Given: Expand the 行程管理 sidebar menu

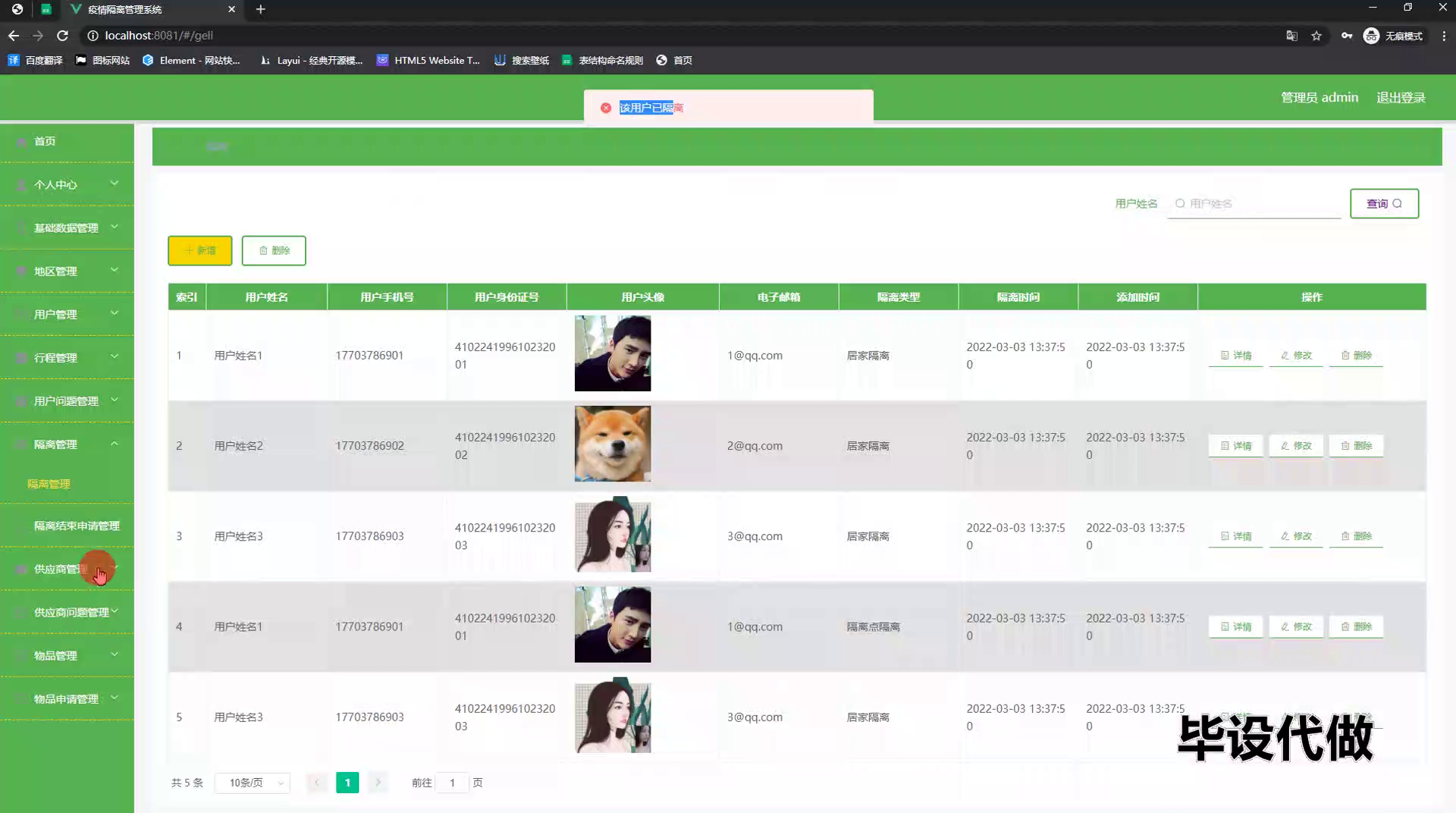Looking at the screenshot, I should click(67, 357).
